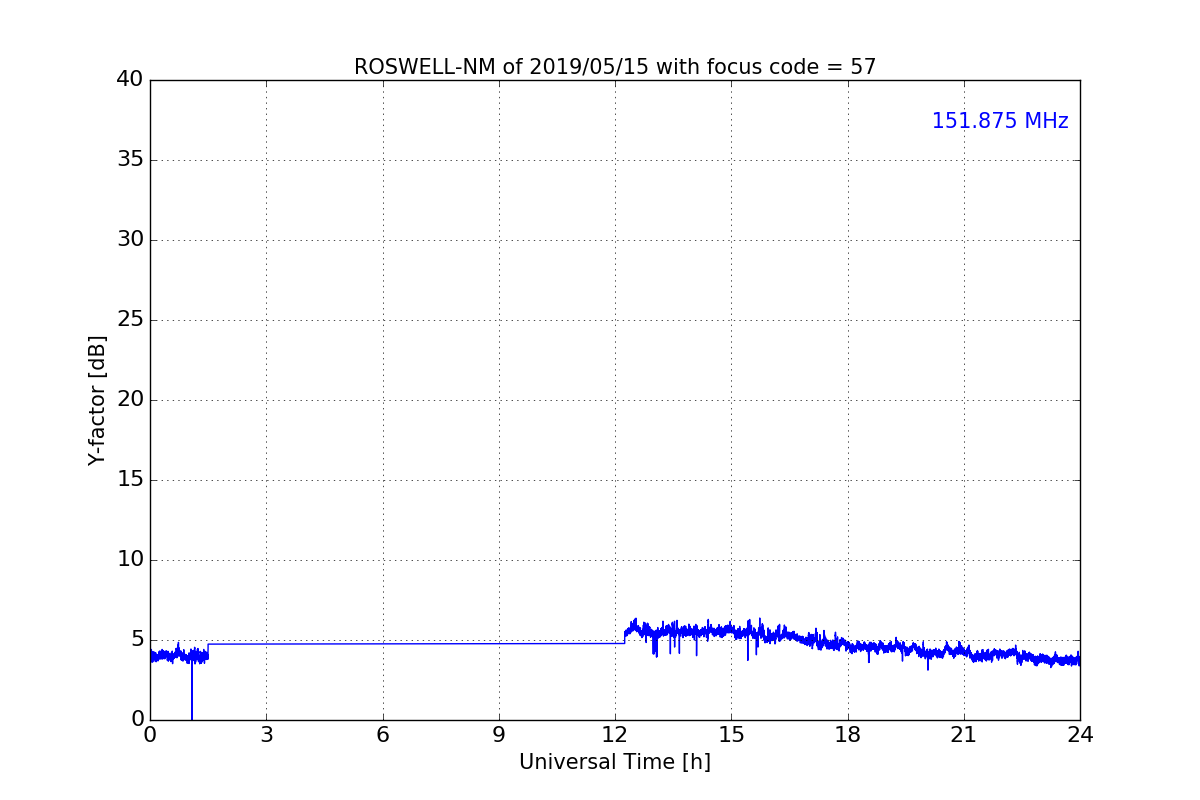The width and height of the screenshot is (1200, 800).
Task: Click the 'Y-factor [dB]' axis label
Action: 97,400
